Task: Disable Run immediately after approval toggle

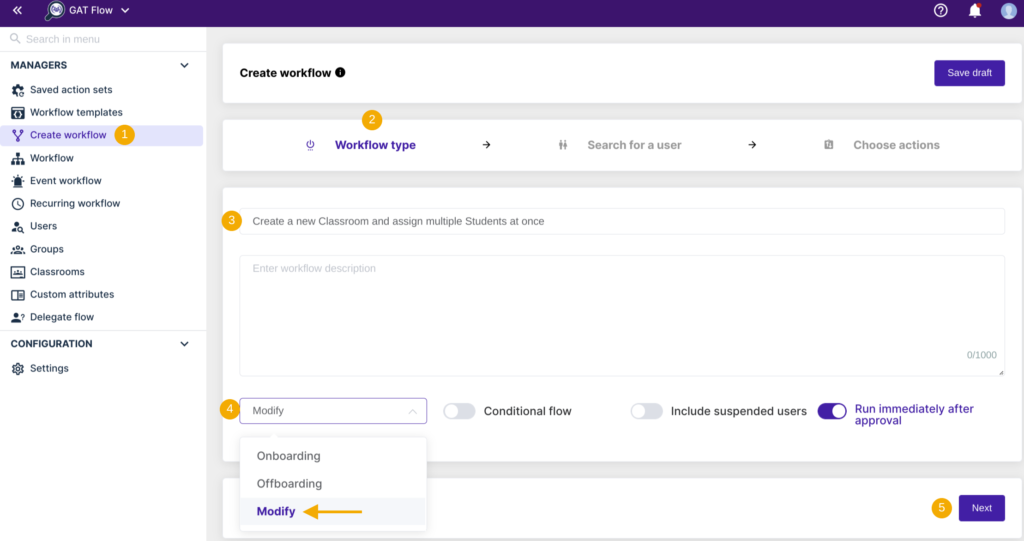Action: 832,411
